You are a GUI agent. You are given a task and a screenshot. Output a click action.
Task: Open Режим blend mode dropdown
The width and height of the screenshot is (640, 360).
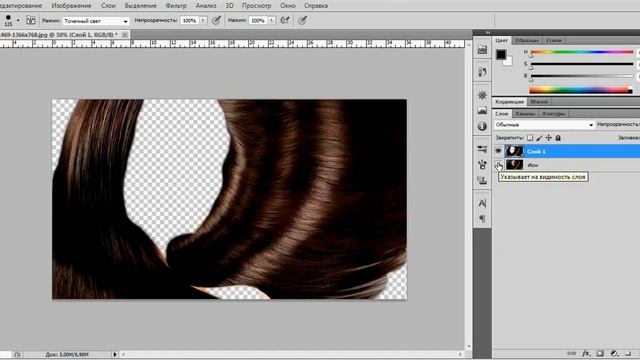[96, 21]
